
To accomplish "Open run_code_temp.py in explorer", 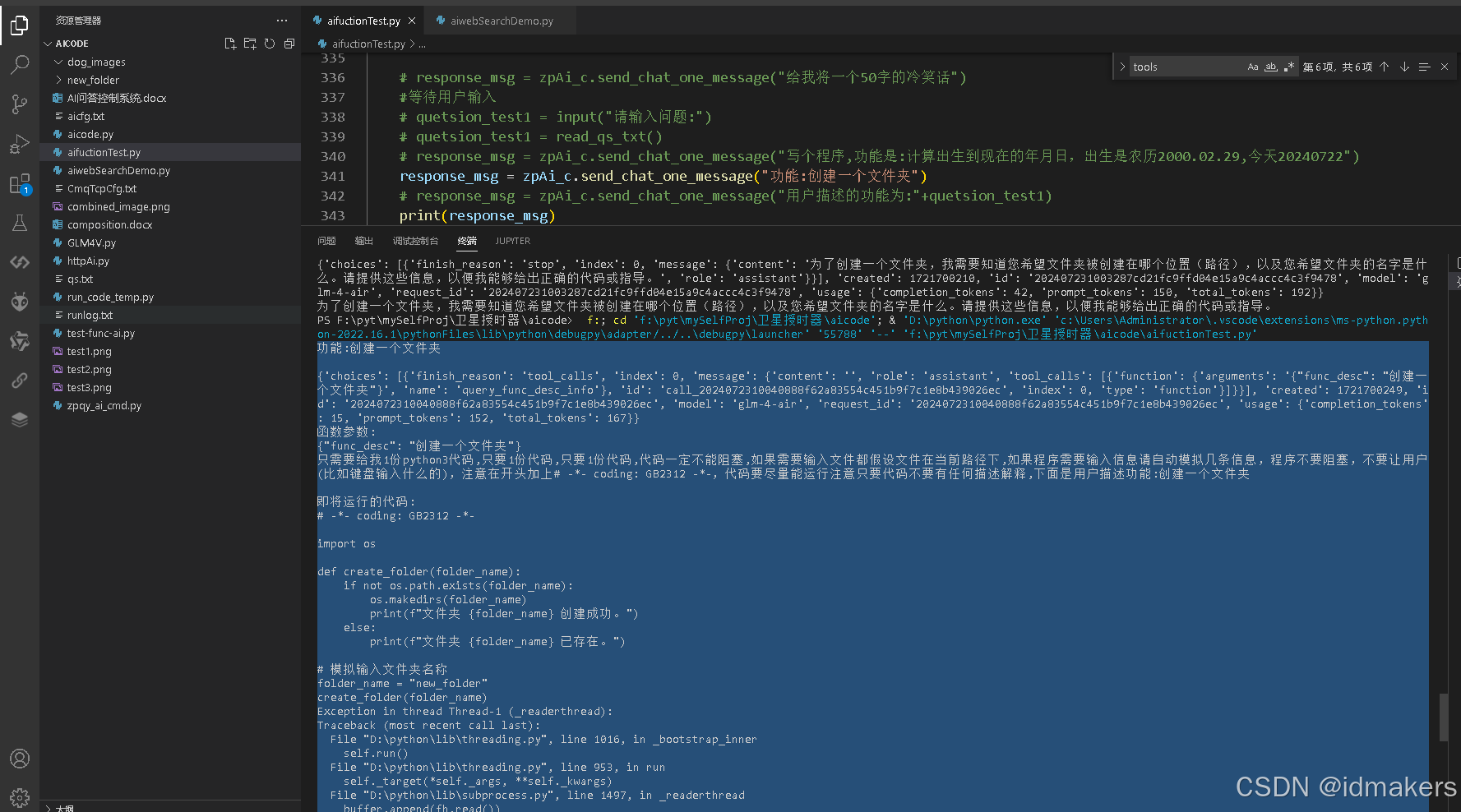I will click(110, 297).
